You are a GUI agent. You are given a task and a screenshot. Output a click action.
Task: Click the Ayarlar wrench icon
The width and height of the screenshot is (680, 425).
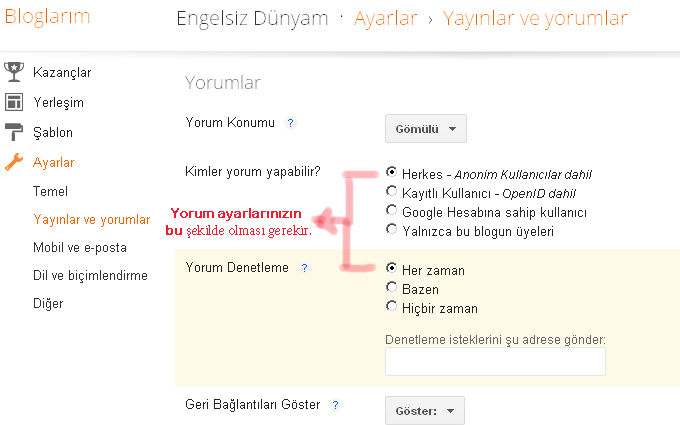pos(14,162)
